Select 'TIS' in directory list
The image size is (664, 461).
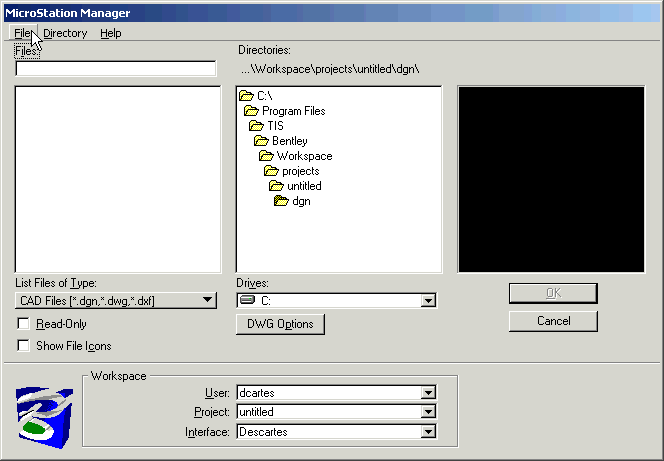coord(275,126)
